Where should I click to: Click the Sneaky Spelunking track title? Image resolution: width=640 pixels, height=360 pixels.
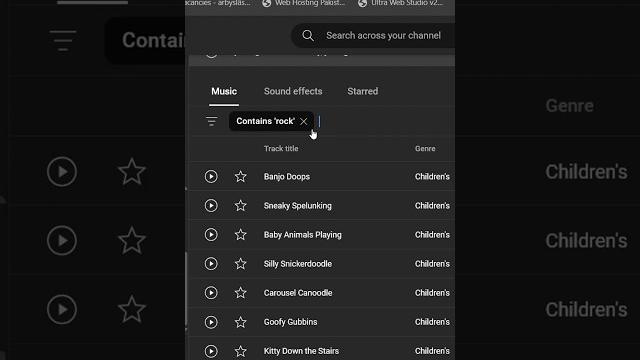[x=298, y=206]
